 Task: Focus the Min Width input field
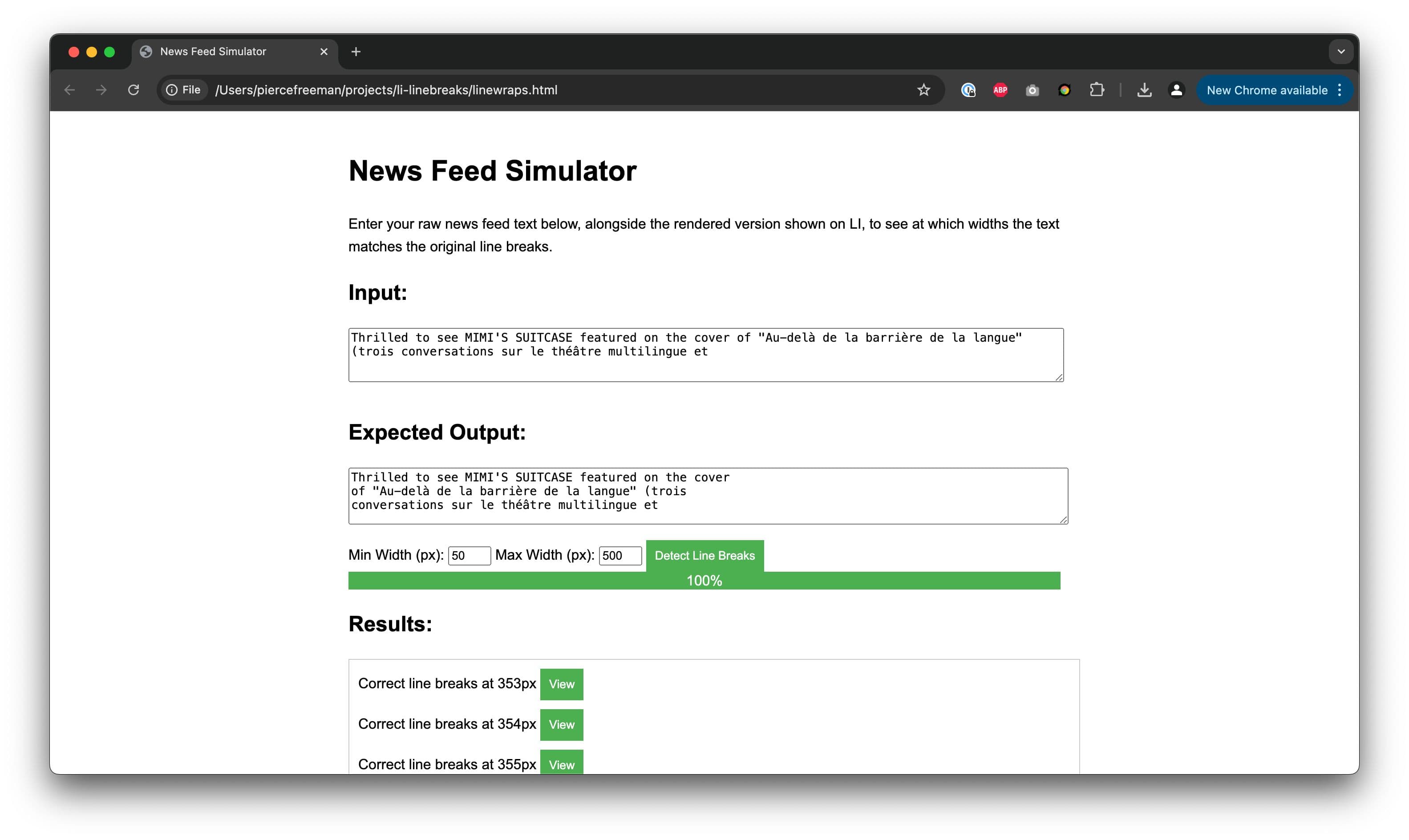tap(469, 555)
